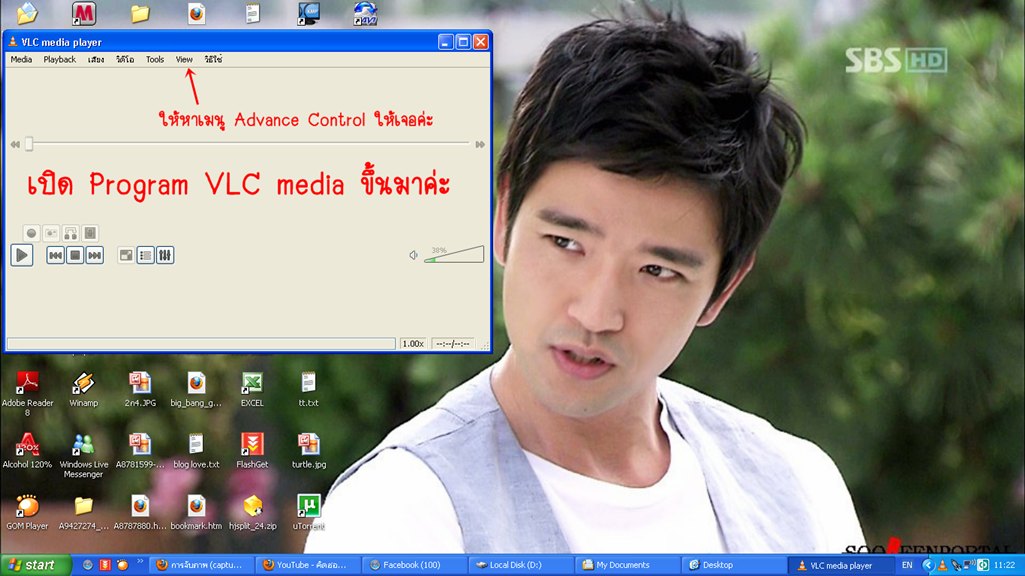Click the EN language indicator
The width and height of the screenshot is (1025, 576).
pyautogui.click(x=907, y=565)
